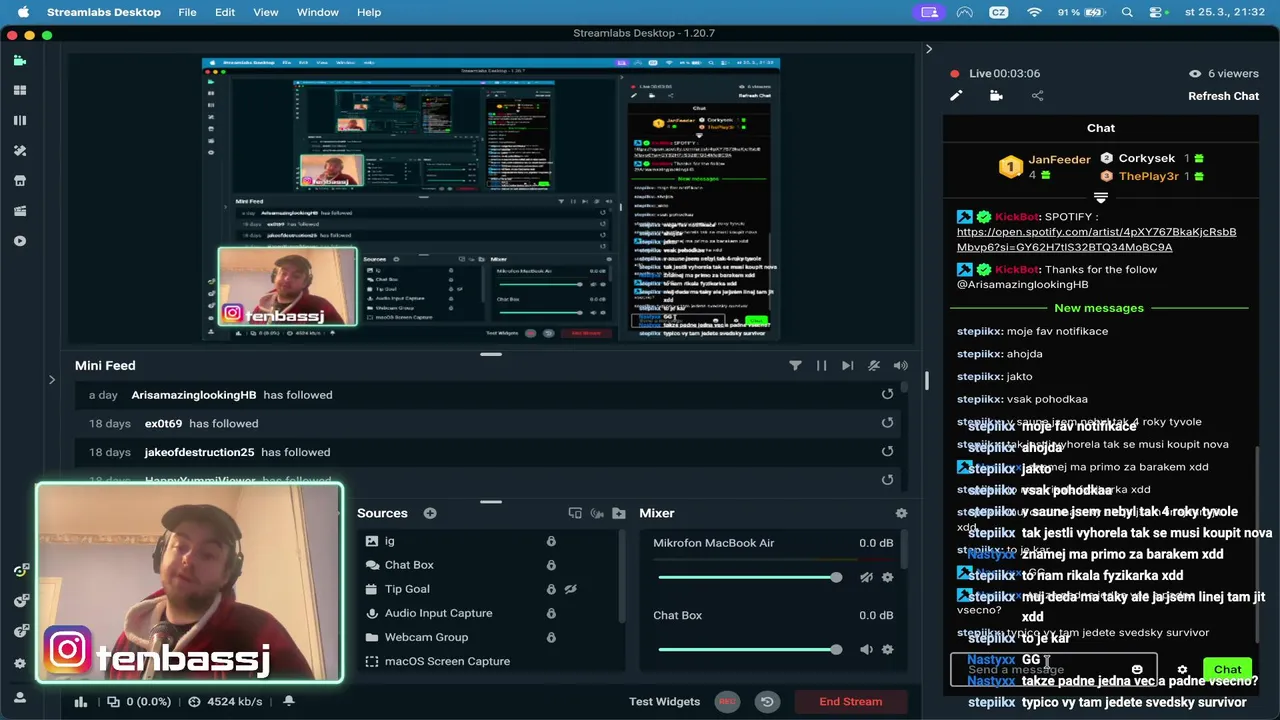Screen dimensions: 1280x720
Task: Click the Mini Feed filter icon
Action: pyautogui.click(x=795, y=366)
